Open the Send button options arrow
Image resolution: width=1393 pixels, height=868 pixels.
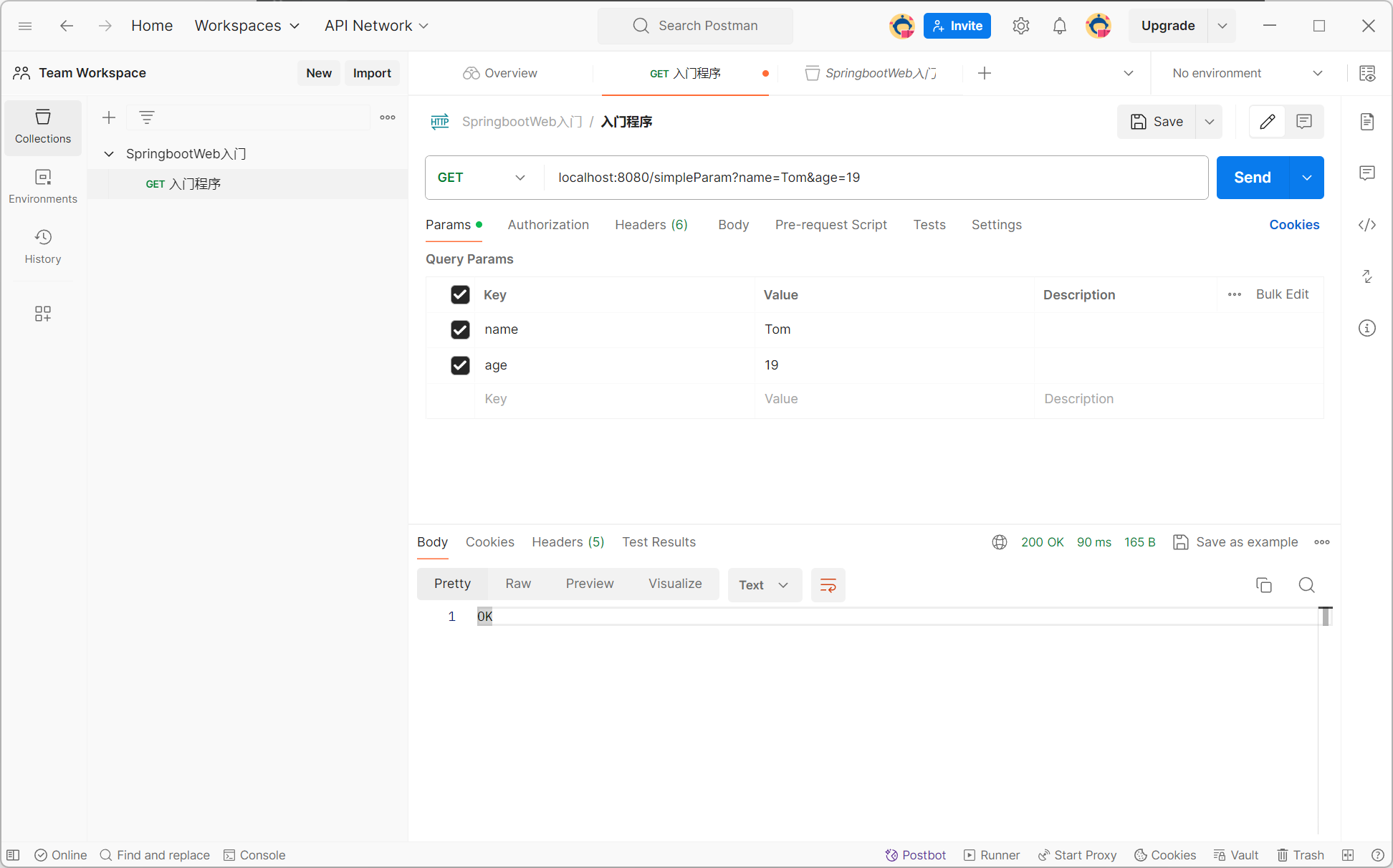(x=1307, y=178)
